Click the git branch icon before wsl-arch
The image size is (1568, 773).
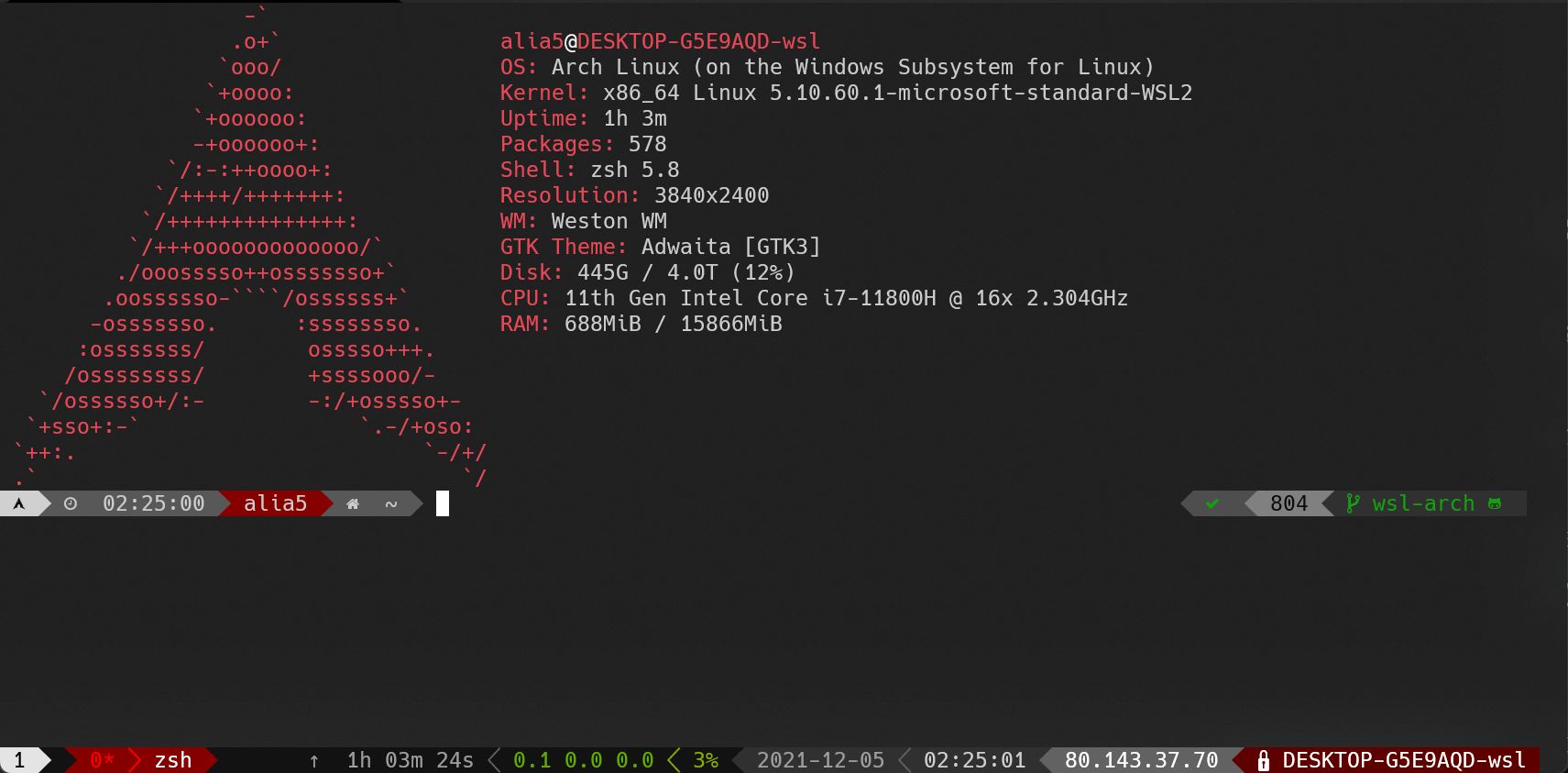(1353, 503)
